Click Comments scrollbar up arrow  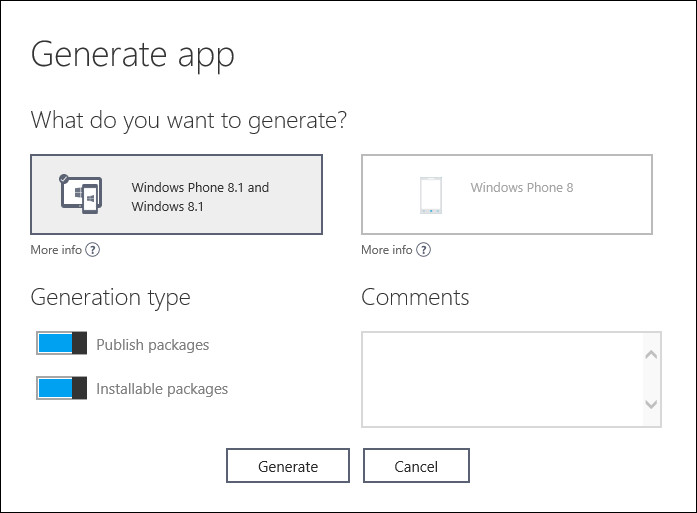pos(651,355)
